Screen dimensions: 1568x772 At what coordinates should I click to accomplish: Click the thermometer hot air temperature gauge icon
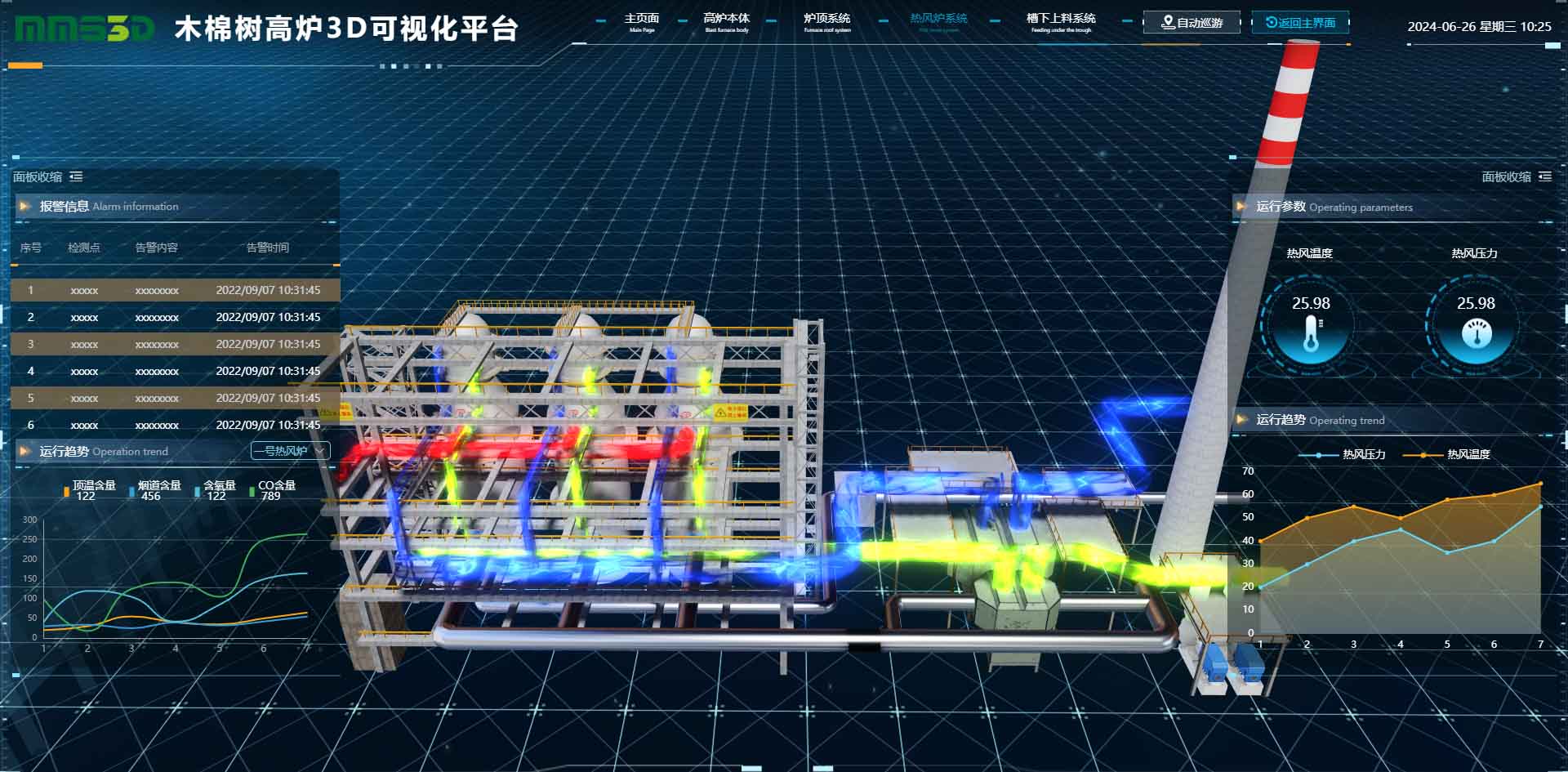(1311, 335)
